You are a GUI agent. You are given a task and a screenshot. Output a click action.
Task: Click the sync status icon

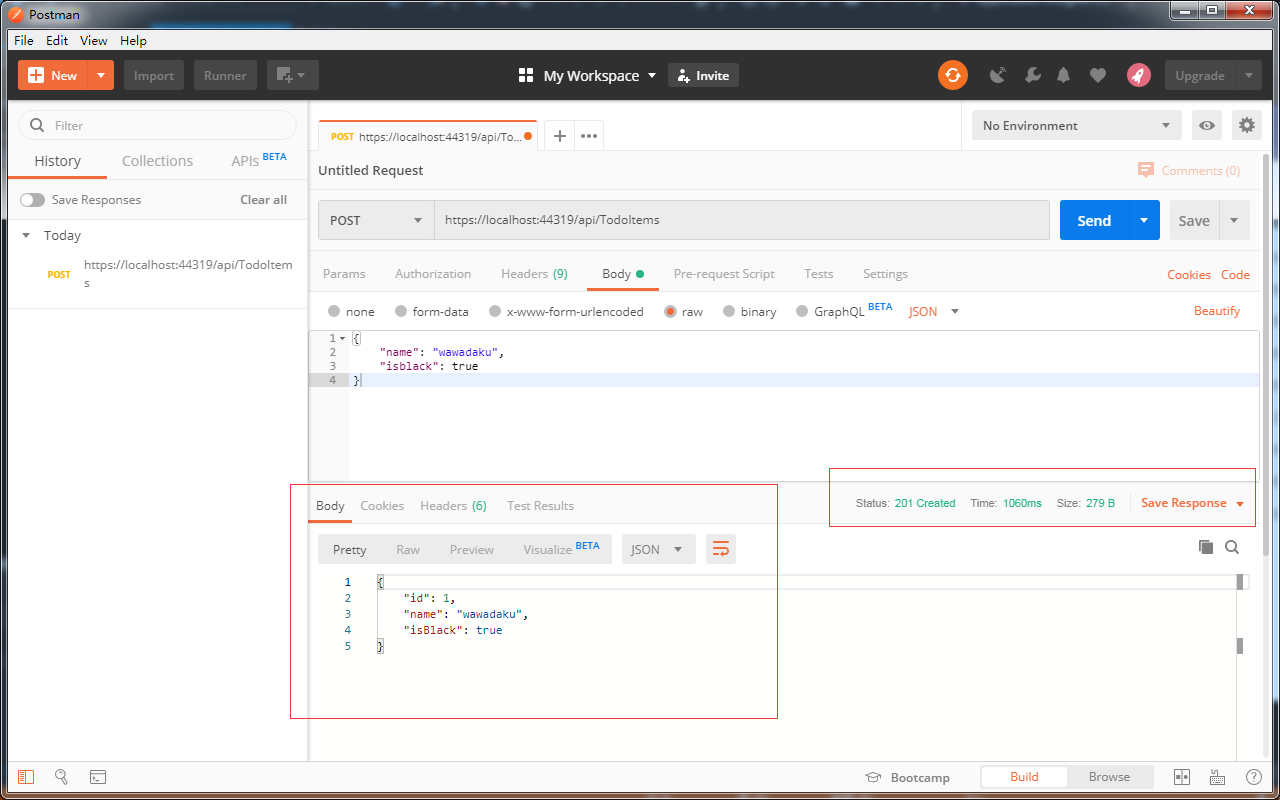953,75
